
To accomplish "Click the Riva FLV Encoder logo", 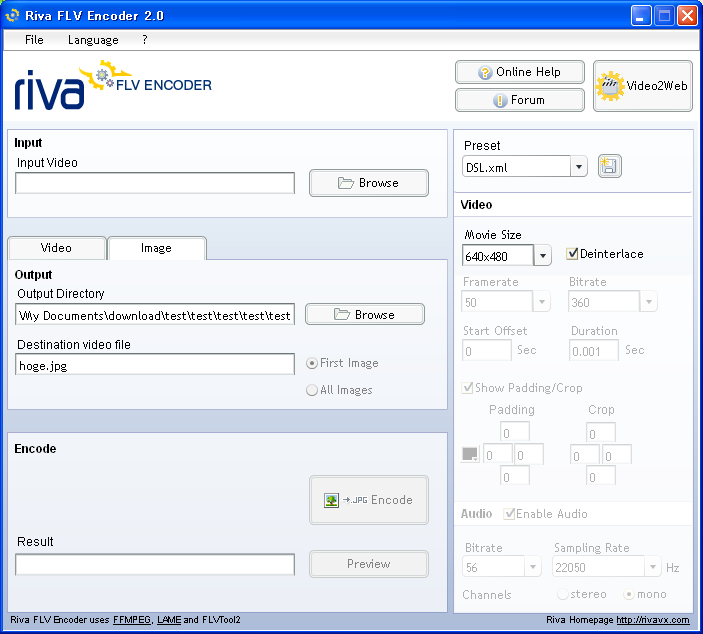I will 113,85.
